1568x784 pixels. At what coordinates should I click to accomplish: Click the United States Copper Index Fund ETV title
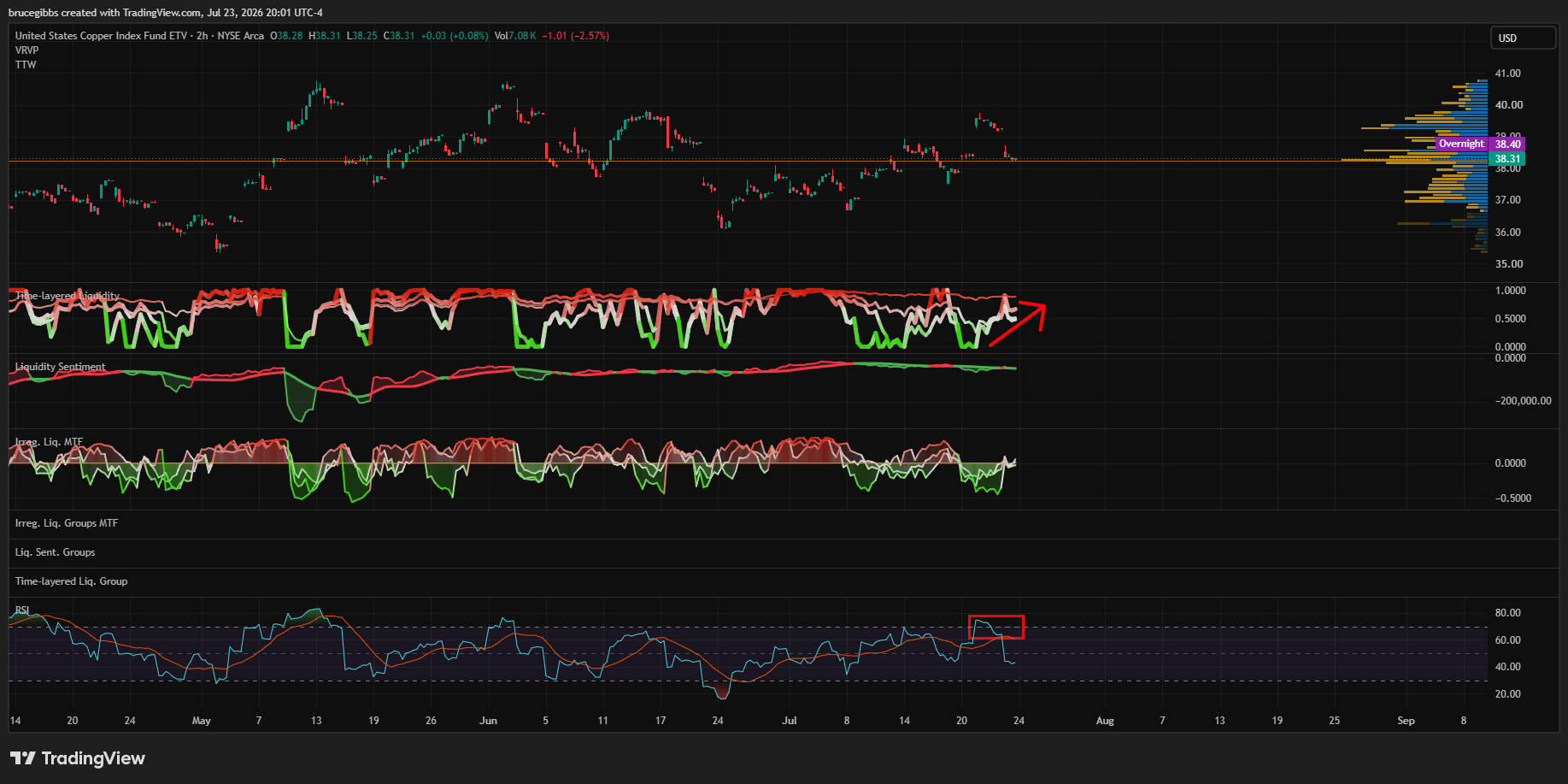click(x=101, y=36)
